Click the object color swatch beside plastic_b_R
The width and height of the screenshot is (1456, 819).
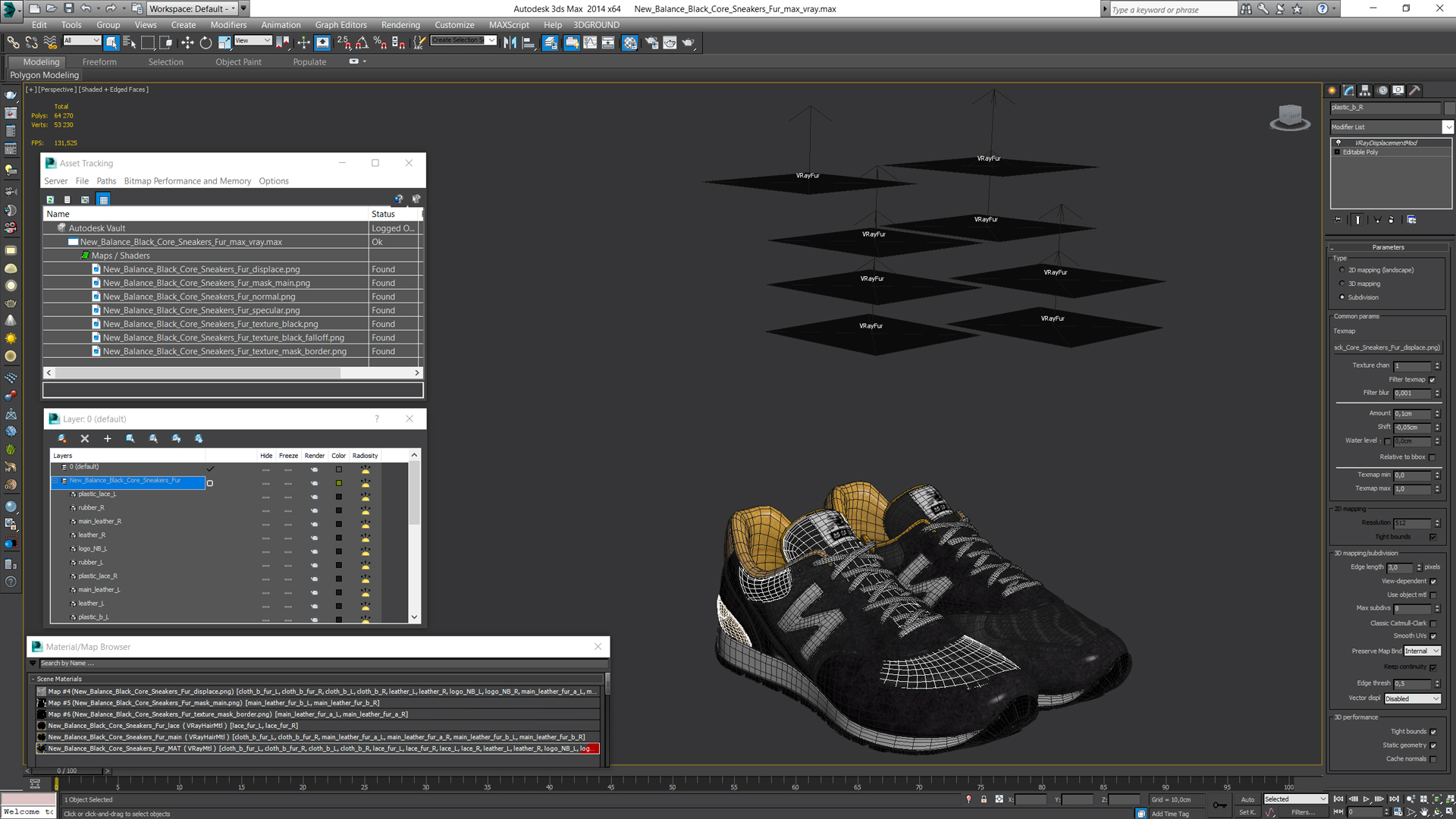pos(1449,107)
